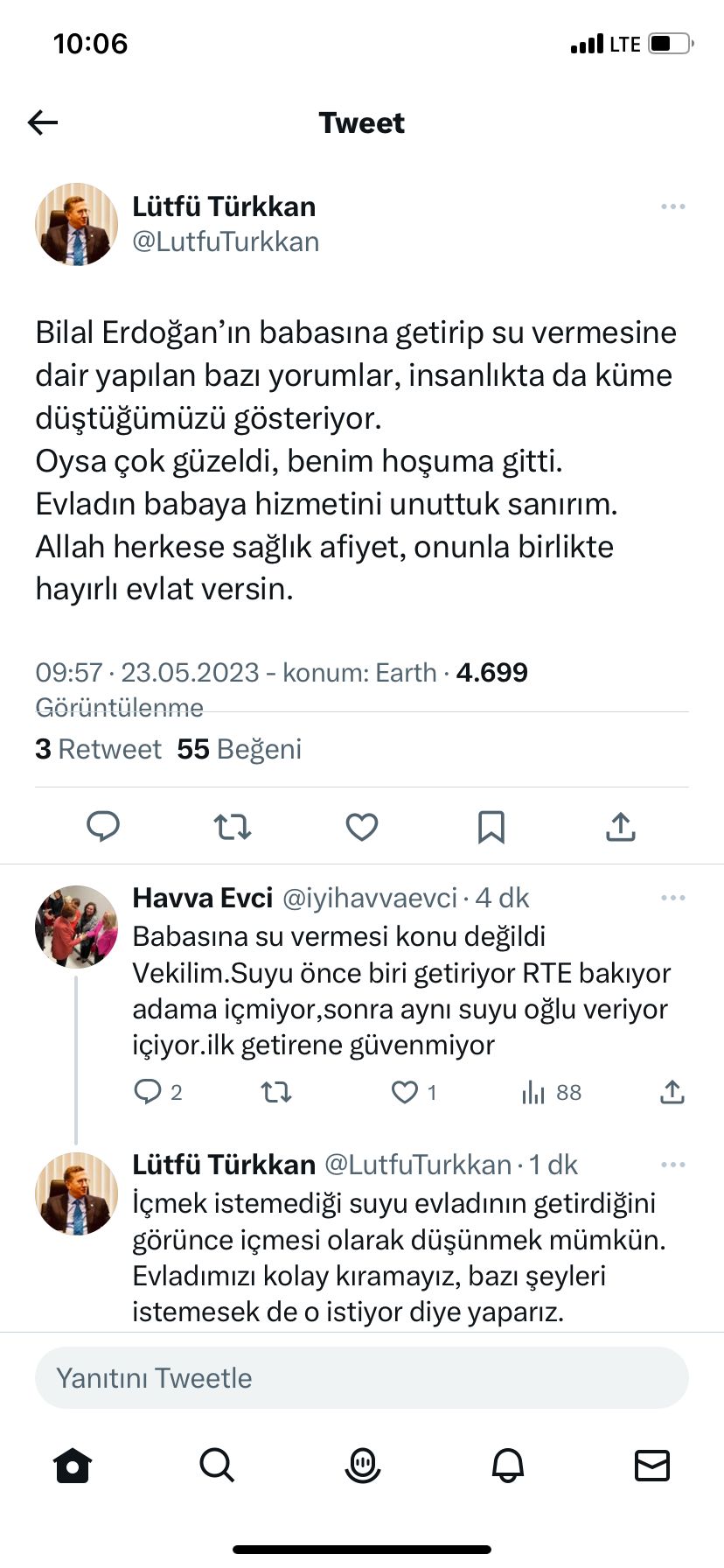Viewport: 724px width, 1568px height.
Task: Bookmark the main tweet
Action: 491,826
